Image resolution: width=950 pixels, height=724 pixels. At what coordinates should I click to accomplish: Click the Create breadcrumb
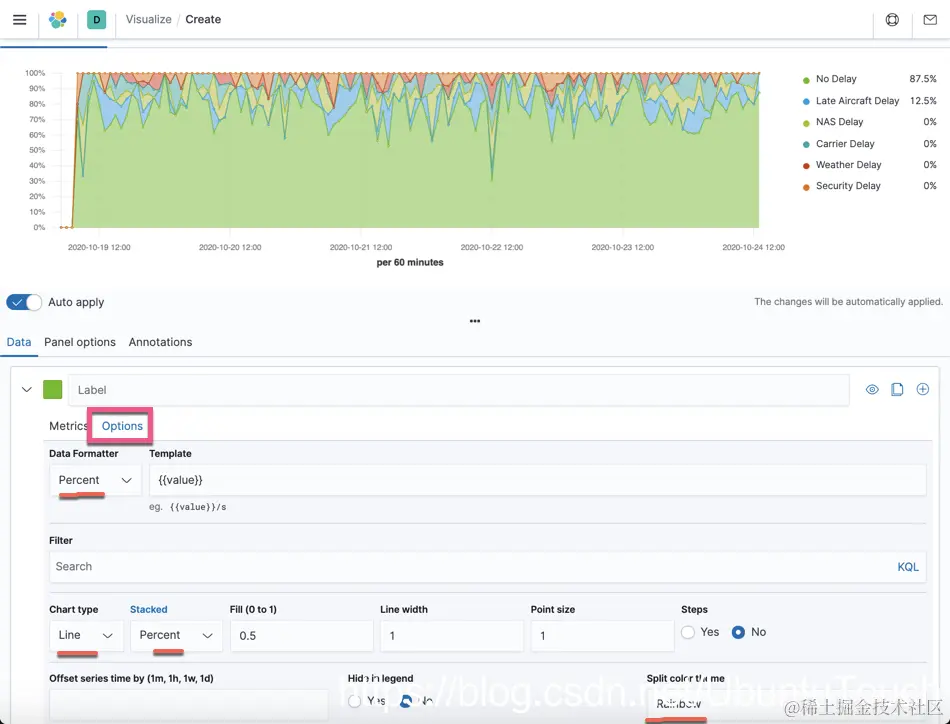pos(203,19)
